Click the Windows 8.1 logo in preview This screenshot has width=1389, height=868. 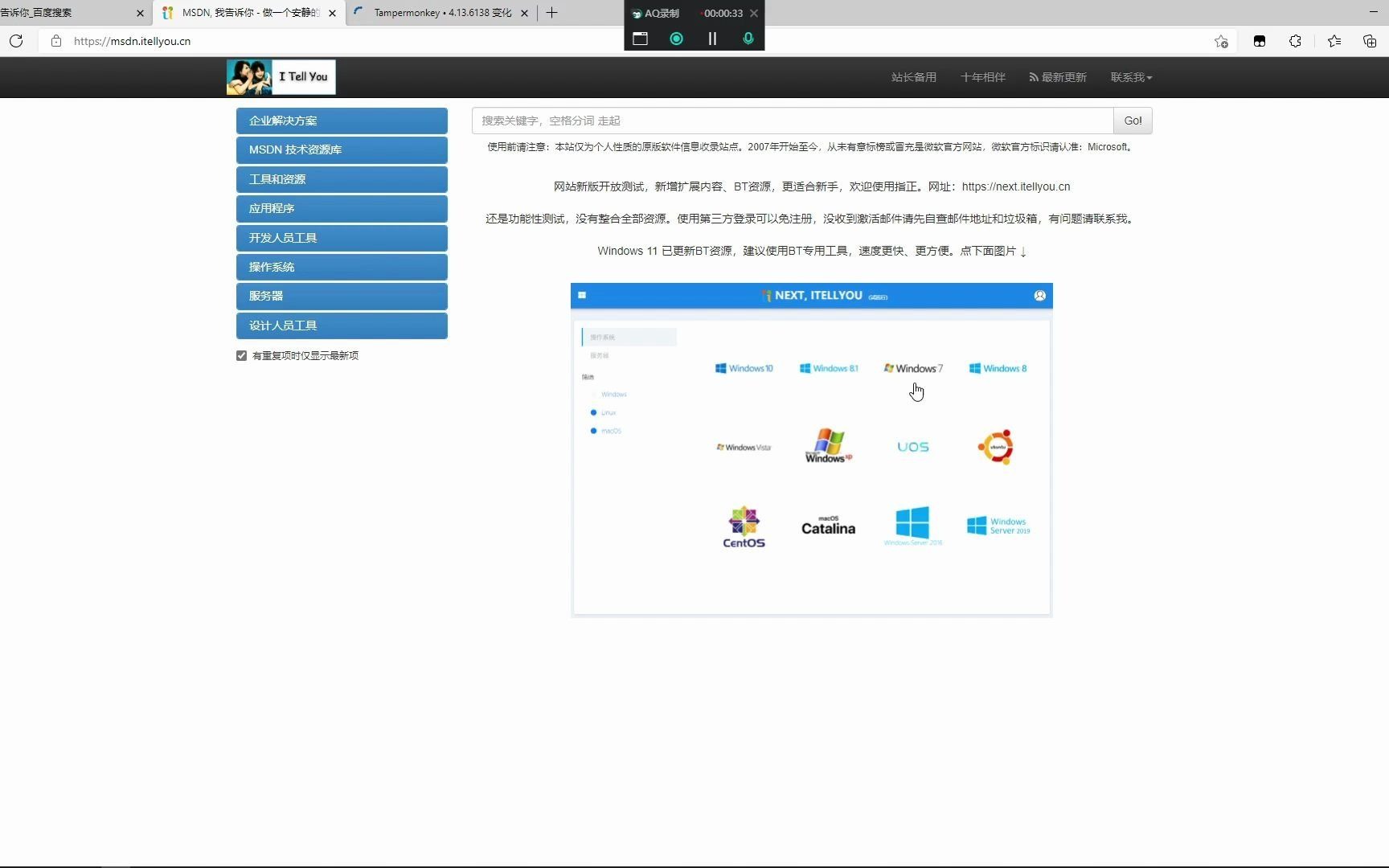[x=829, y=368]
